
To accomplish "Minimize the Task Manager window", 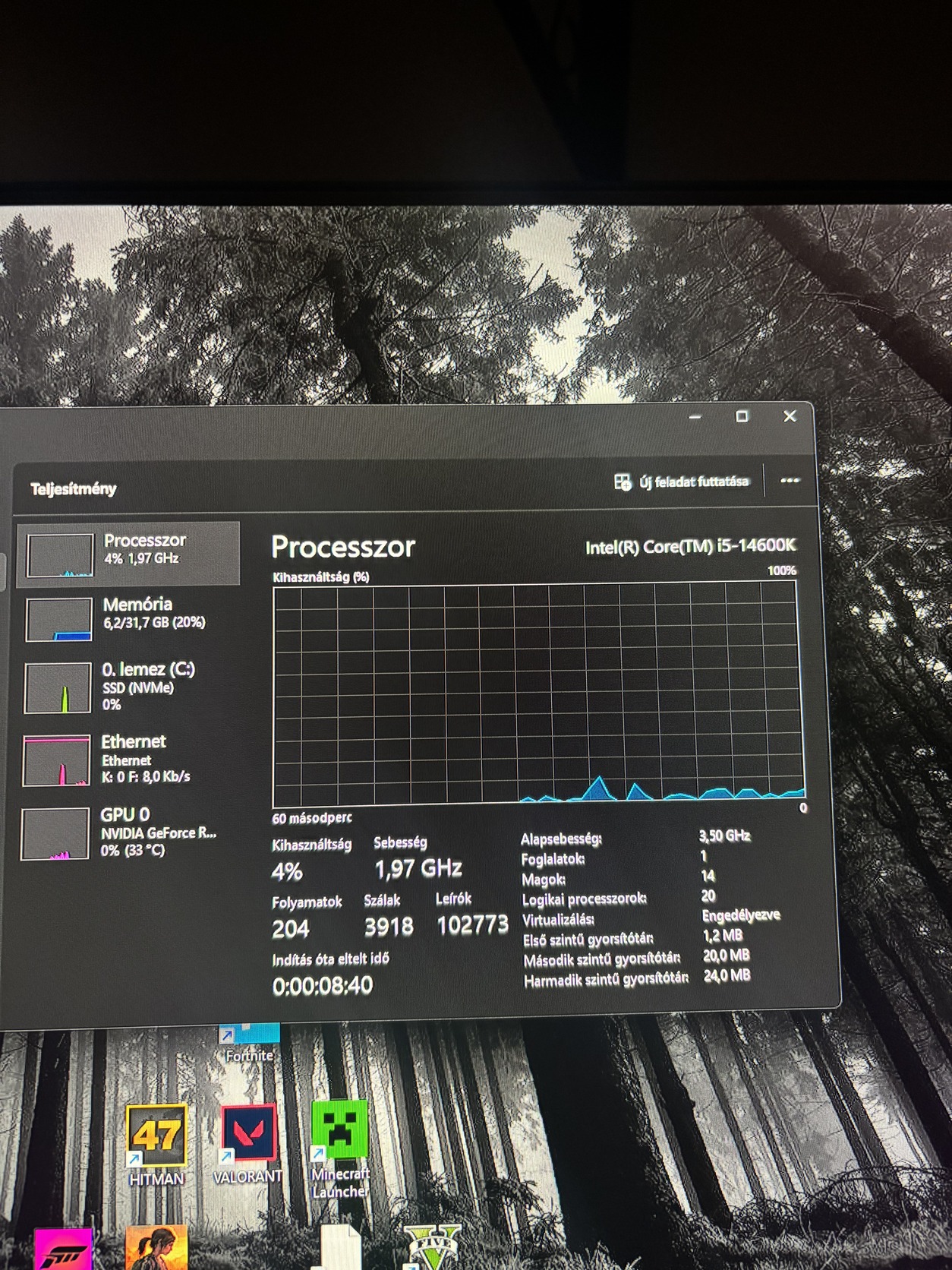I will (x=695, y=416).
